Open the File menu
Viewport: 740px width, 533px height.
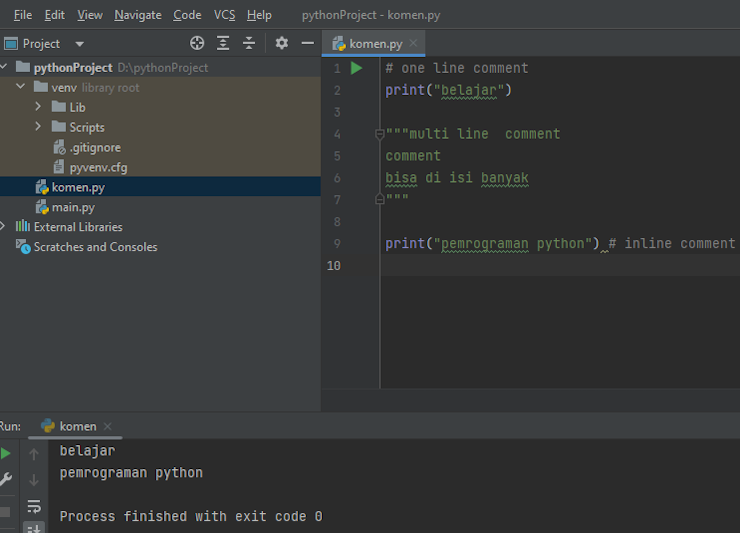23,15
